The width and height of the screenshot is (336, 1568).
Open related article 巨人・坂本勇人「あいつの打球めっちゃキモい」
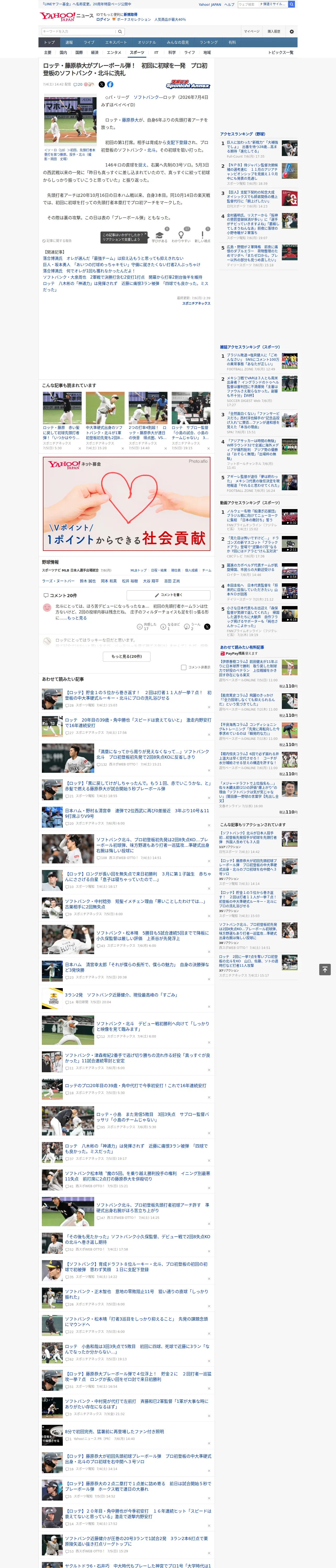point(121,265)
